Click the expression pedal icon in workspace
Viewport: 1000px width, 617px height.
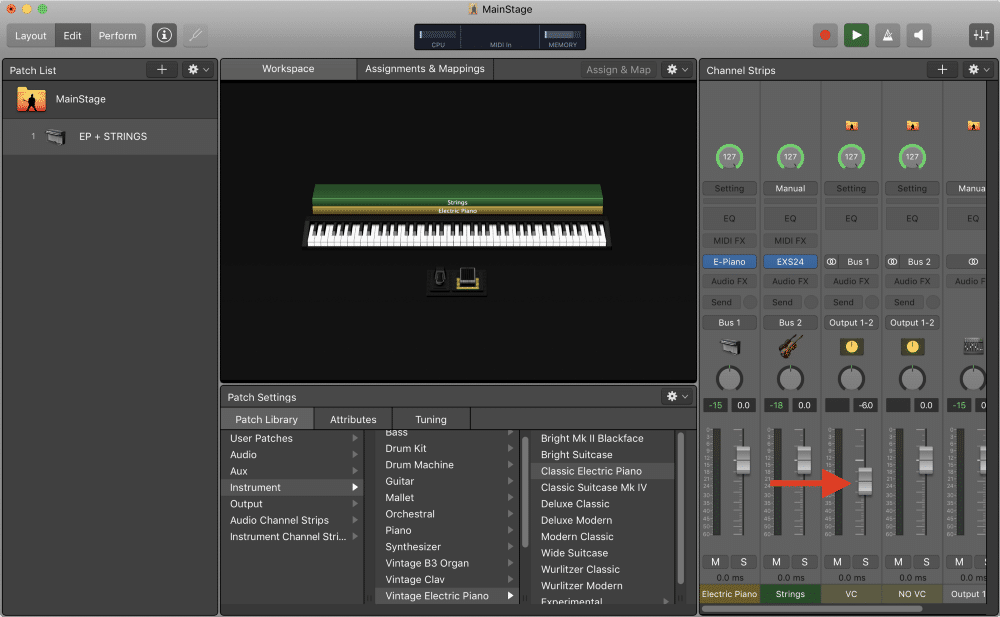click(x=467, y=279)
